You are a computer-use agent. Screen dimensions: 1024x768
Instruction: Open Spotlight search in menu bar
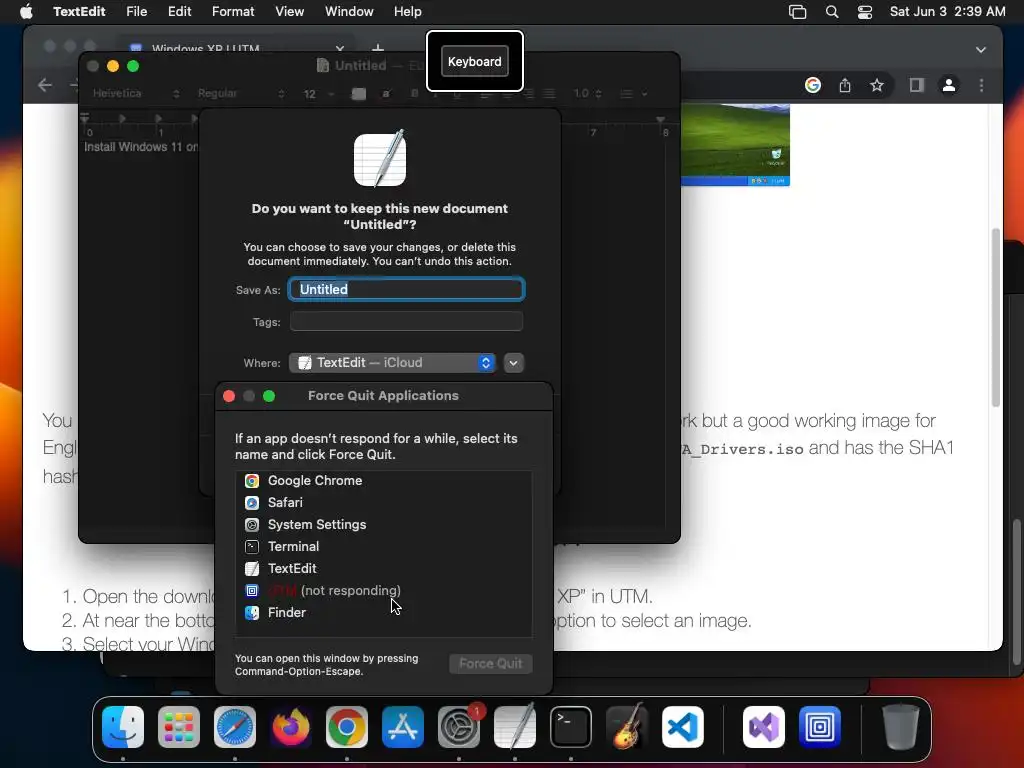point(831,12)
